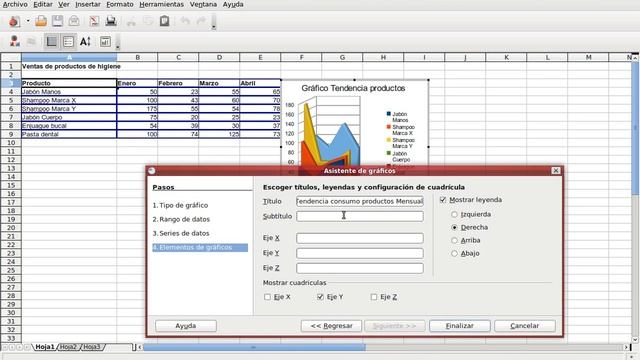Screen dimensions: 640x360
Task: Click the New document icon
Action: pyautogui.click(x=14, y=21)
